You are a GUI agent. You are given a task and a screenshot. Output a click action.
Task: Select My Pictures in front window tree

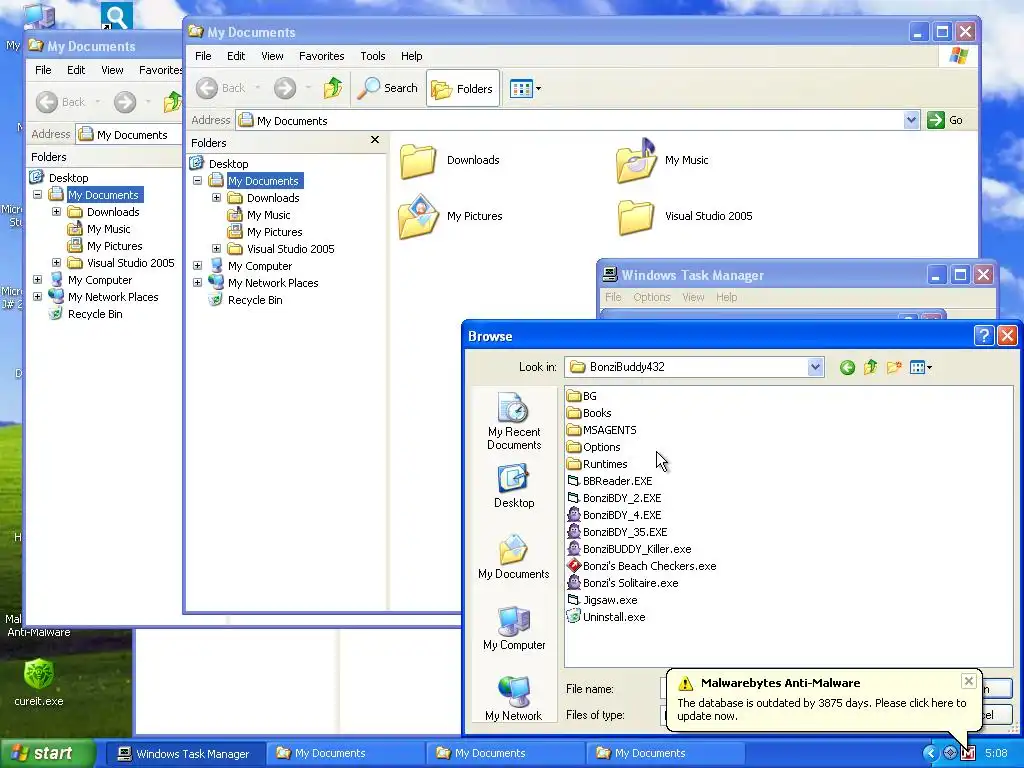point(265,232)
